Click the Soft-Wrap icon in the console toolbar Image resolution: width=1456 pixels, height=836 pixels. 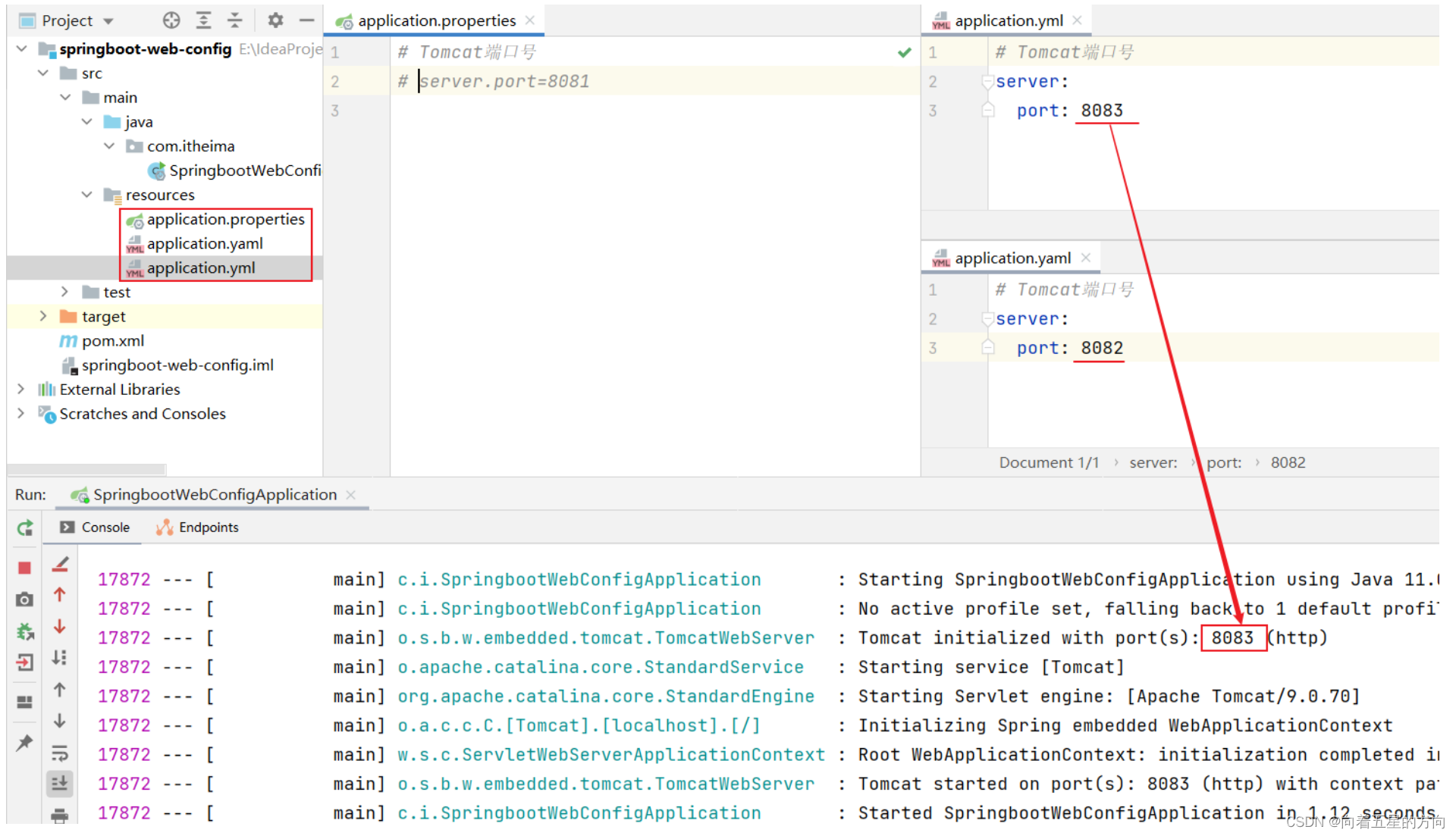tap(60, 754)
